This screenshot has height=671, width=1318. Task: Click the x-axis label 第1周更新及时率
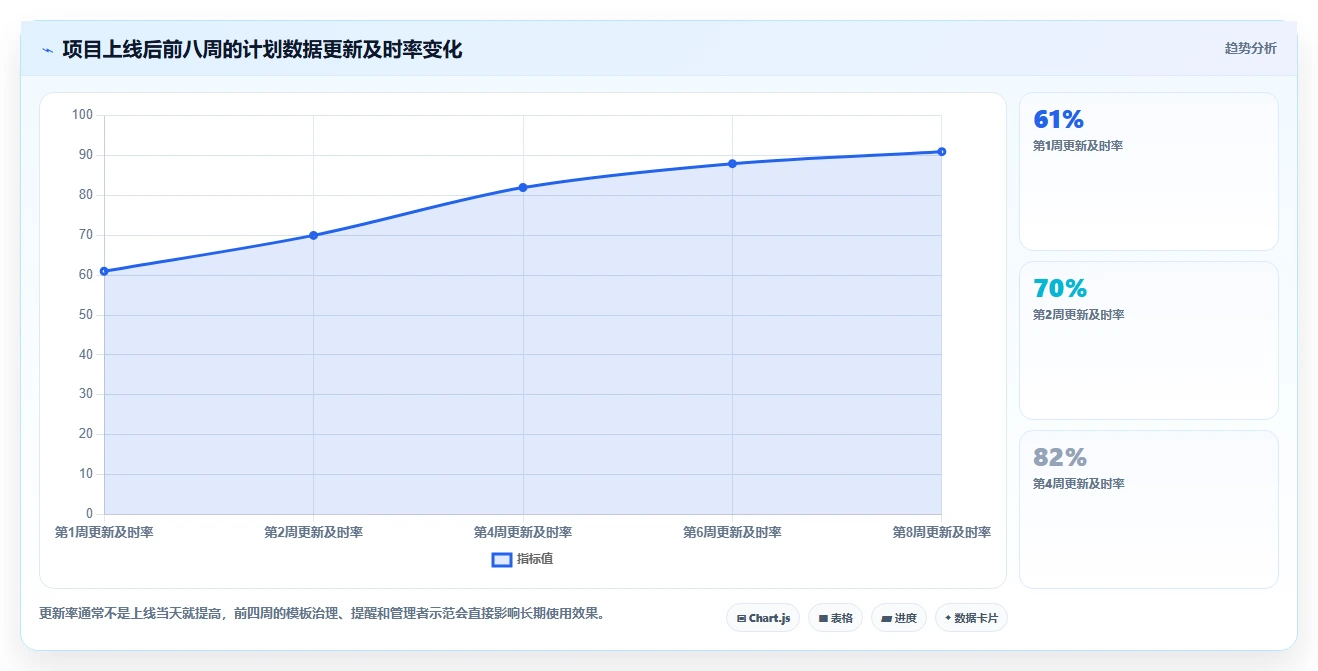pos(104,532)
